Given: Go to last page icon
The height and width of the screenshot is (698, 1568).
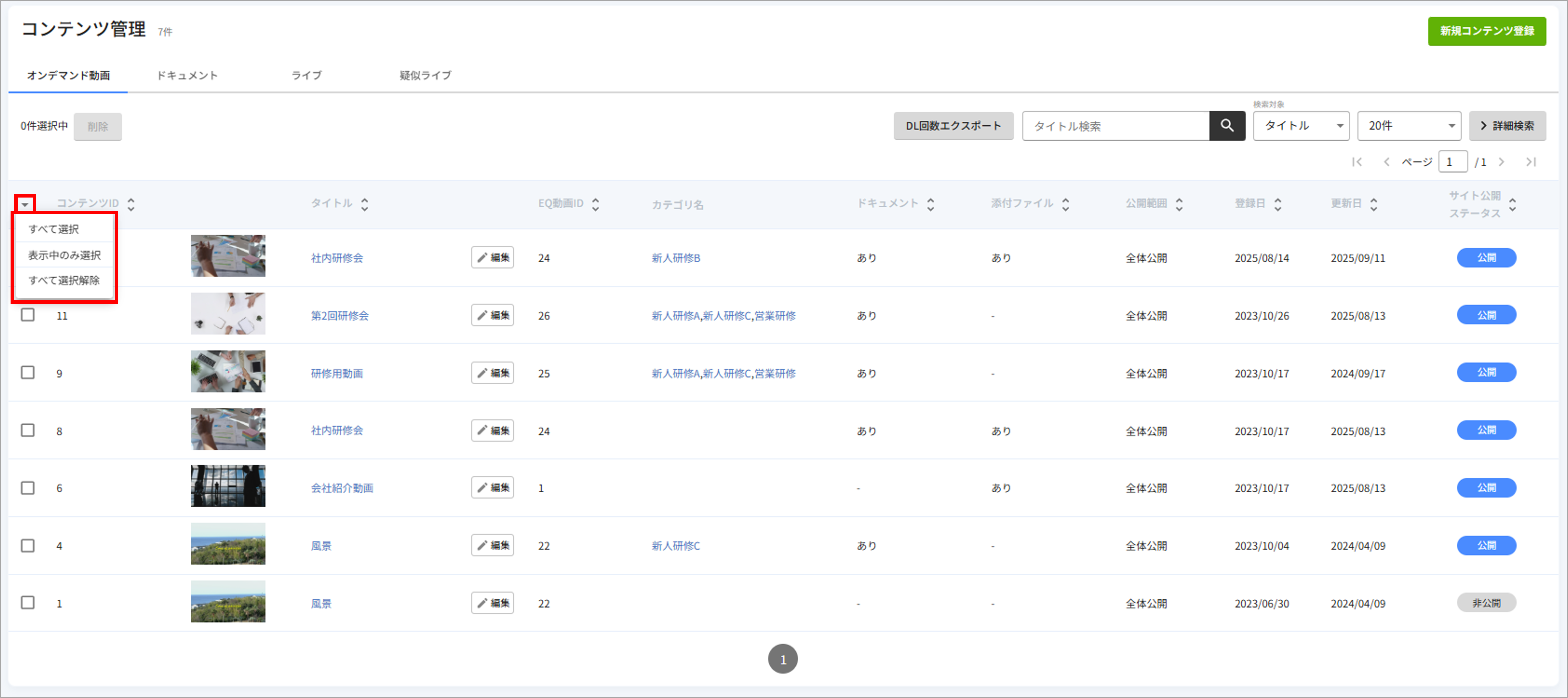Looking at the screenshot, I should pyautogui.click(x=1531, y=162).
